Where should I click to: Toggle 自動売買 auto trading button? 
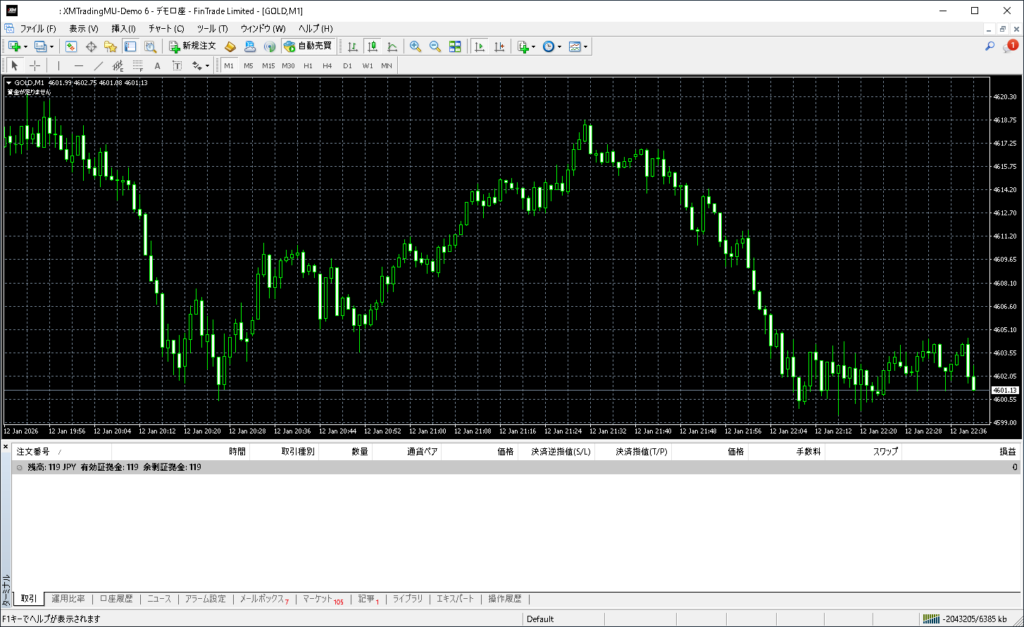coord(308,46)
